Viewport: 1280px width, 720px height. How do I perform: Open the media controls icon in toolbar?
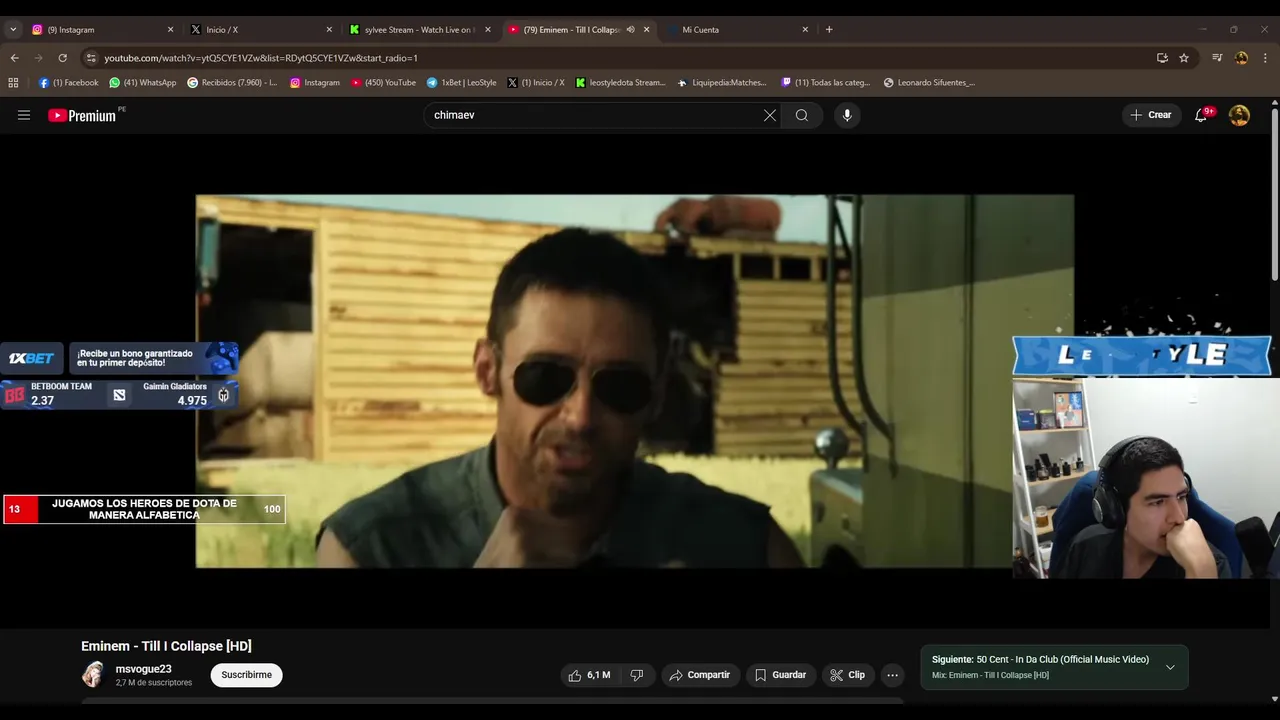click(1217, 58)
